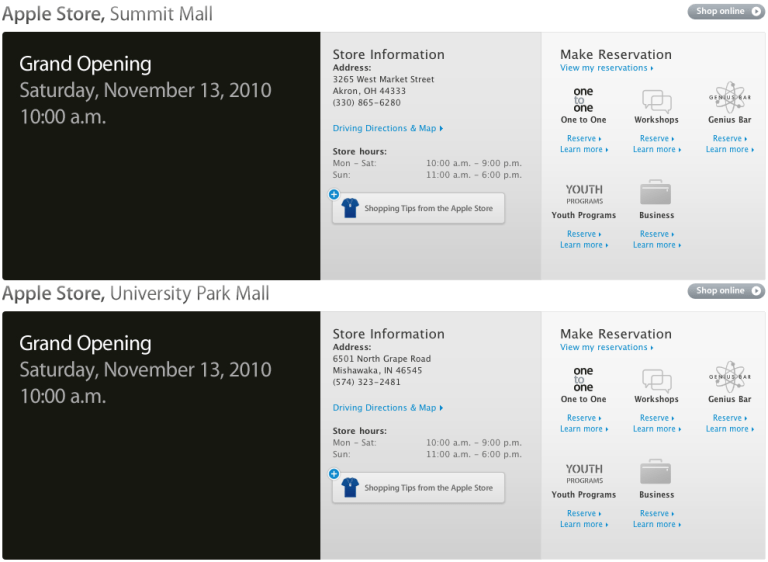Learn more about Genius Bar at Summit Mall

(730, 149)
